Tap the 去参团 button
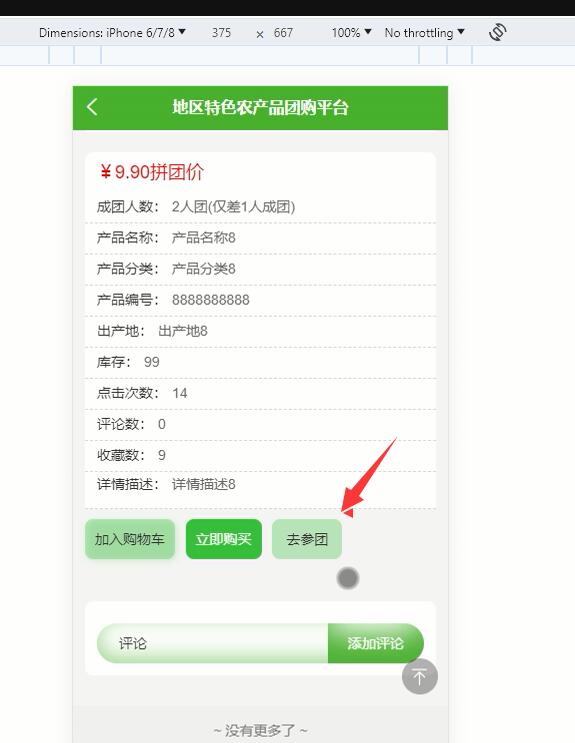The image size is (575, 743). click(307, 539)
